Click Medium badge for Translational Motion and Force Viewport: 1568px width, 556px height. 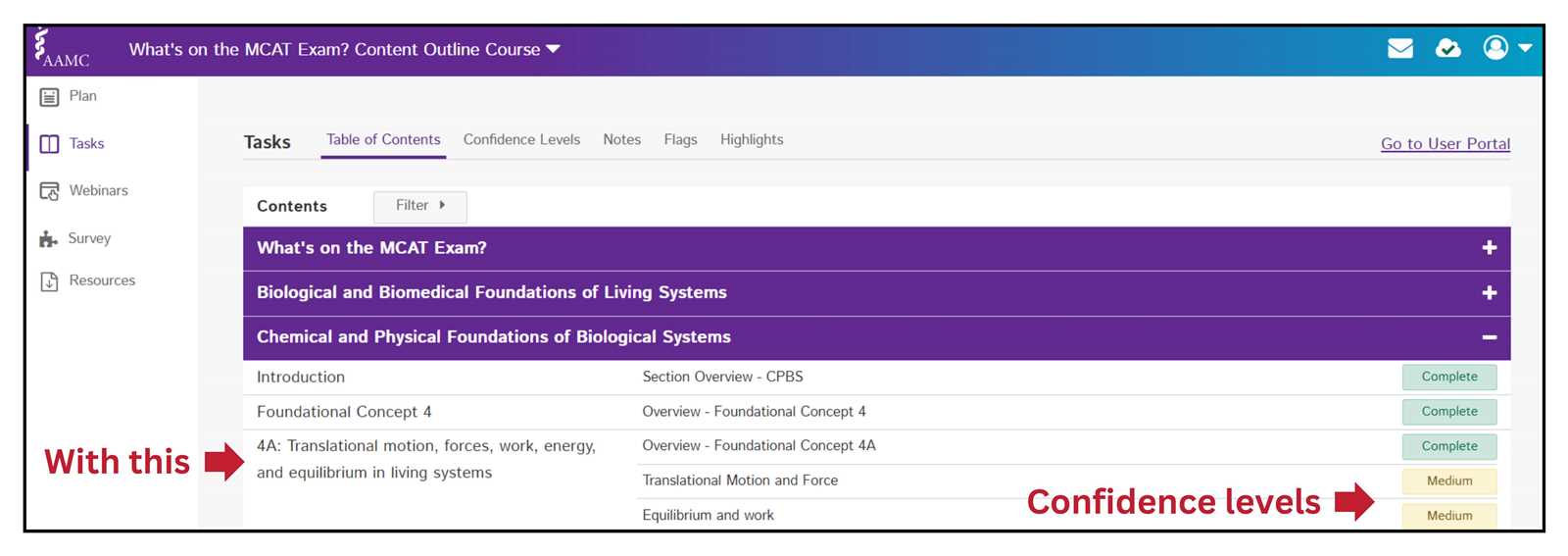click(1449, 481)
